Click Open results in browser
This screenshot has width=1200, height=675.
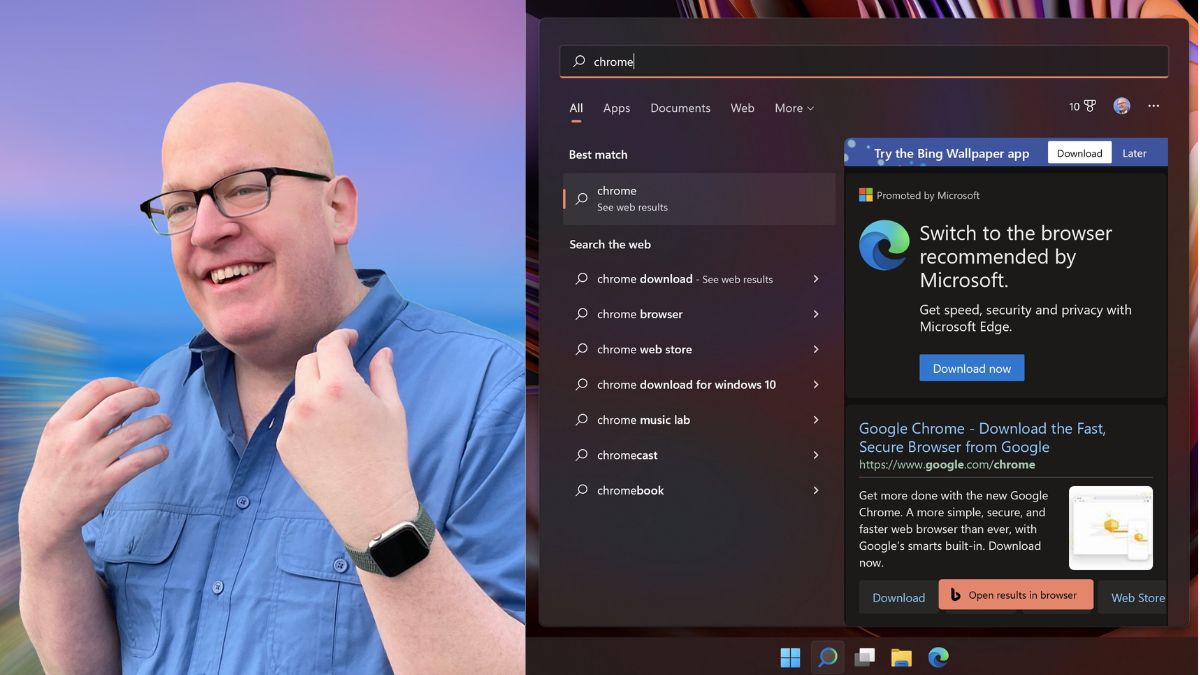click(x=1016, y=594)
